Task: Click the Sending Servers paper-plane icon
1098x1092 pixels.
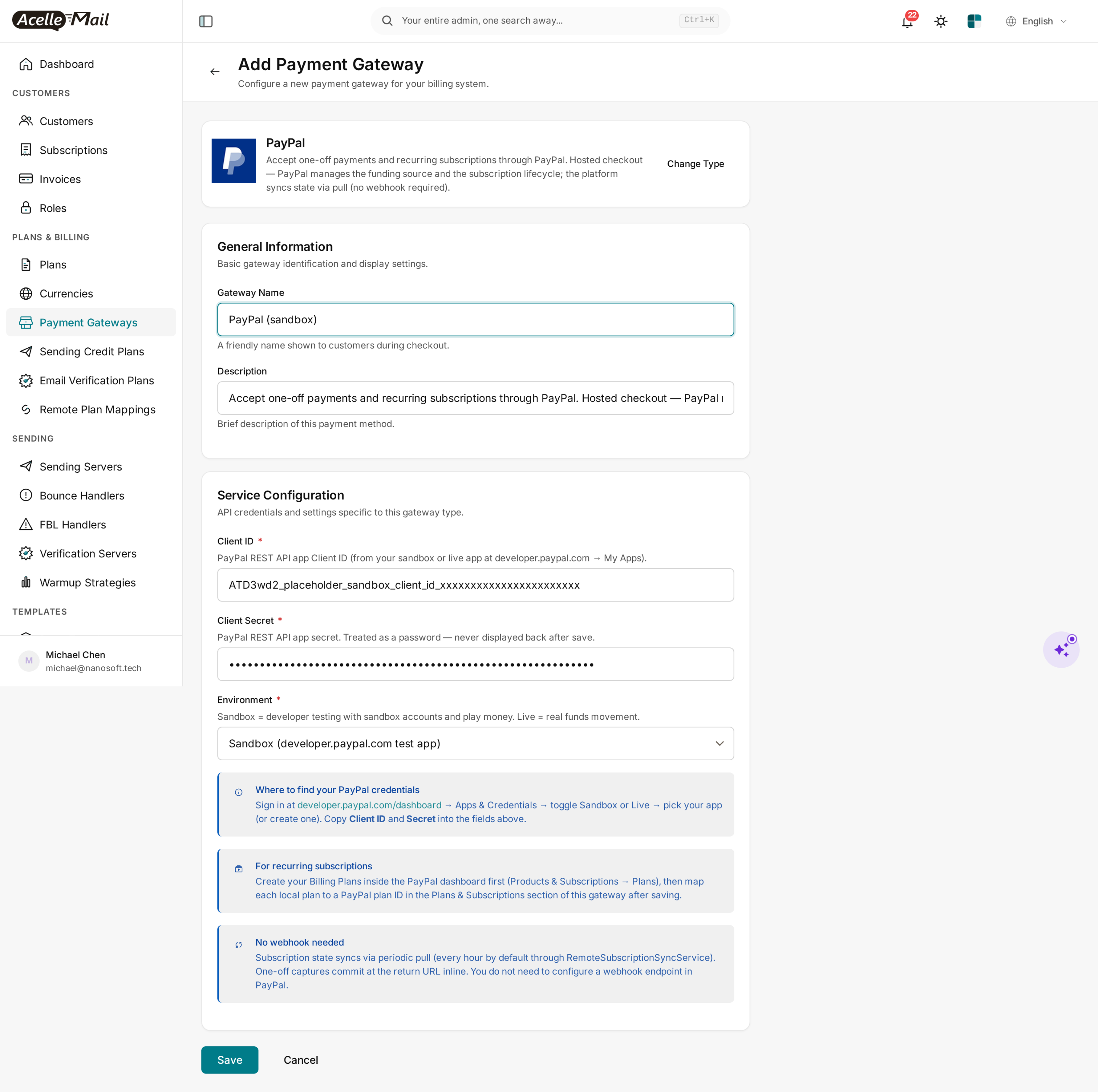Action: 26,467
